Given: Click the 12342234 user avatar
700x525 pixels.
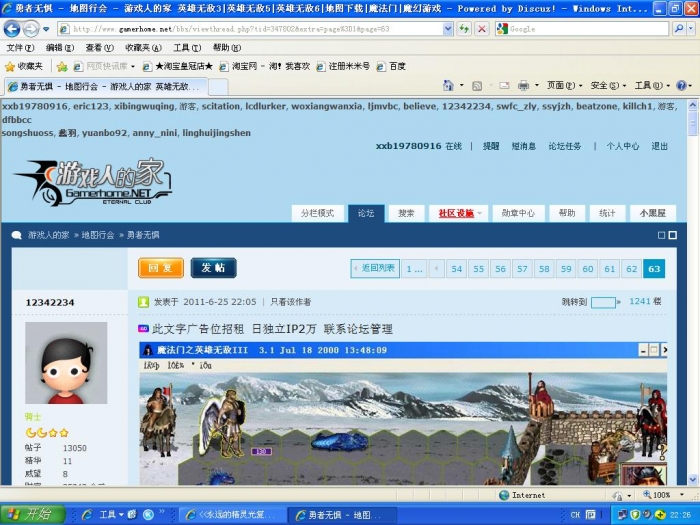Looking at the screenshot, I should [66, 363].
